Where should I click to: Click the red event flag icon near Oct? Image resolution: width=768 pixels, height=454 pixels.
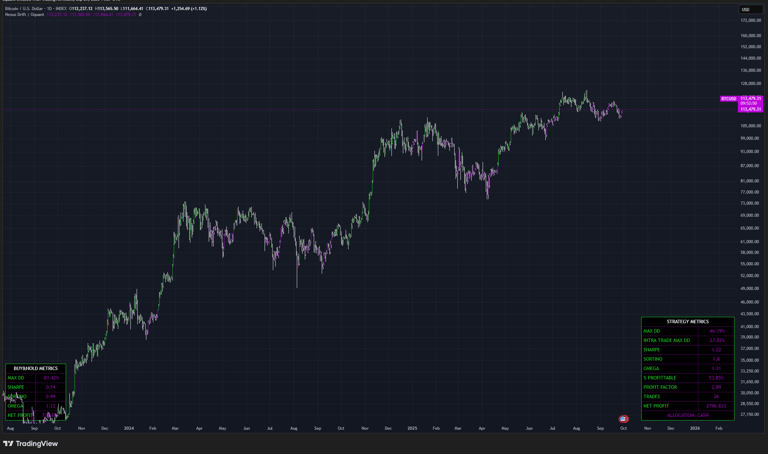coord(623,419)
